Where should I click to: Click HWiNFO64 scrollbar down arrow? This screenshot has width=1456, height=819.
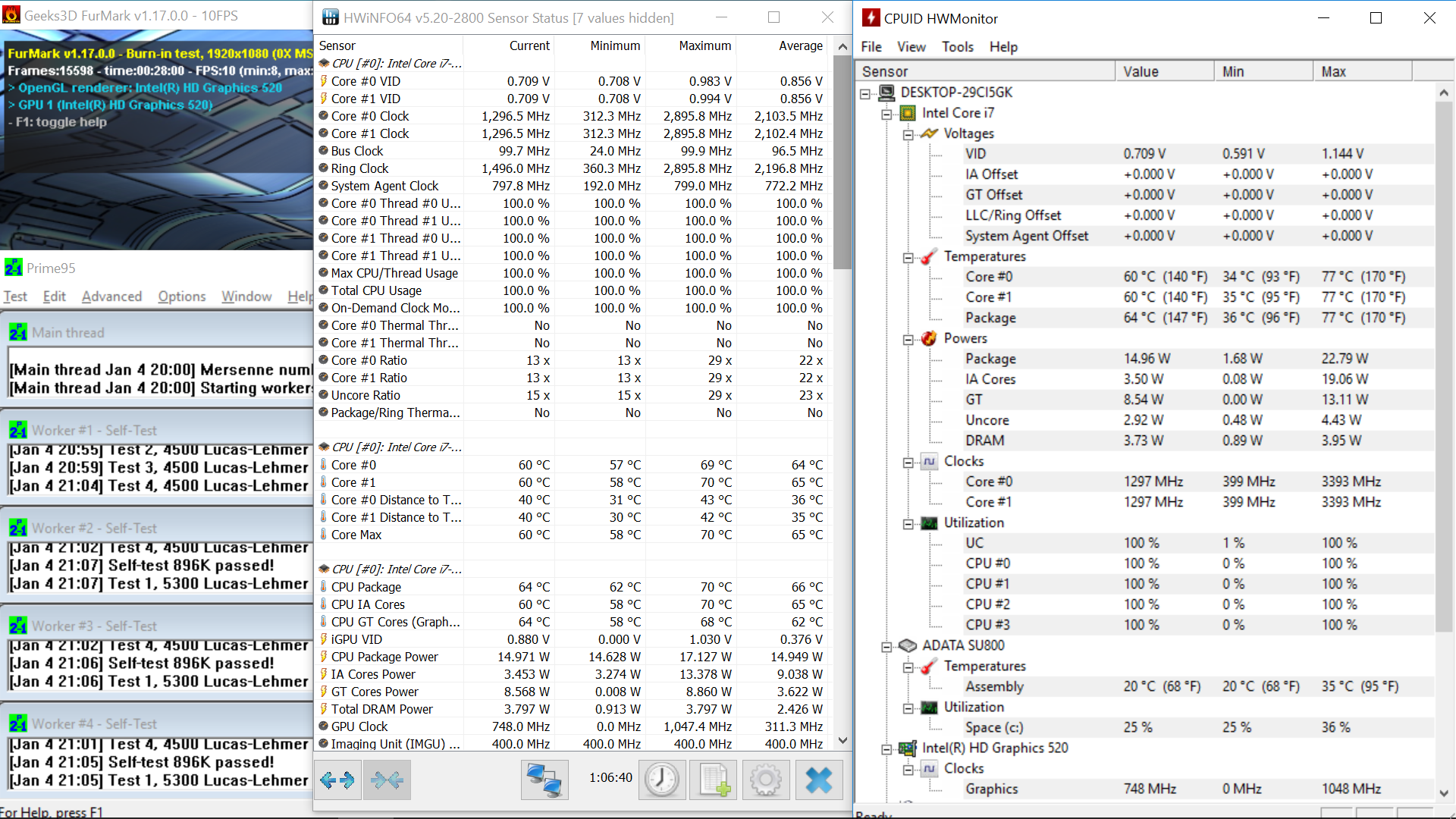coord(842,741)
